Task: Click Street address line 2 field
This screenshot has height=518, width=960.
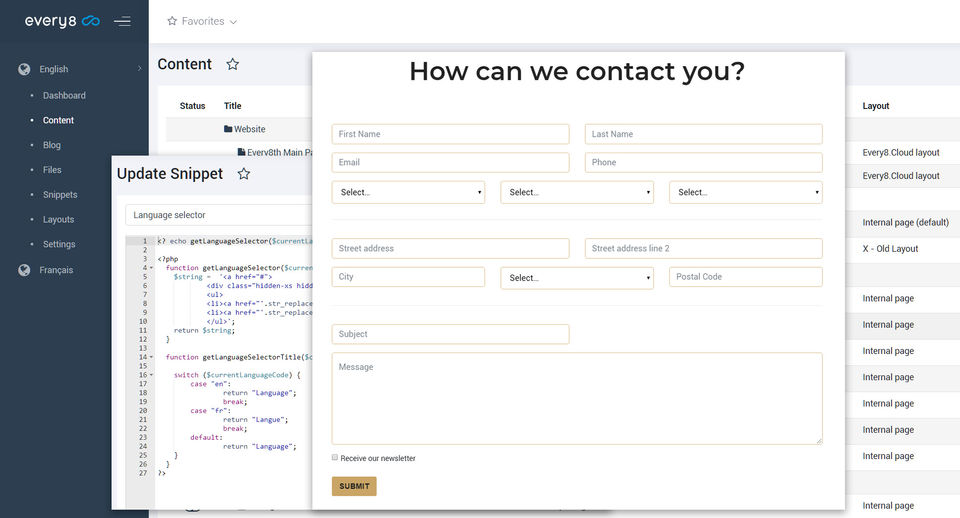Action: [x=703, y=249]
